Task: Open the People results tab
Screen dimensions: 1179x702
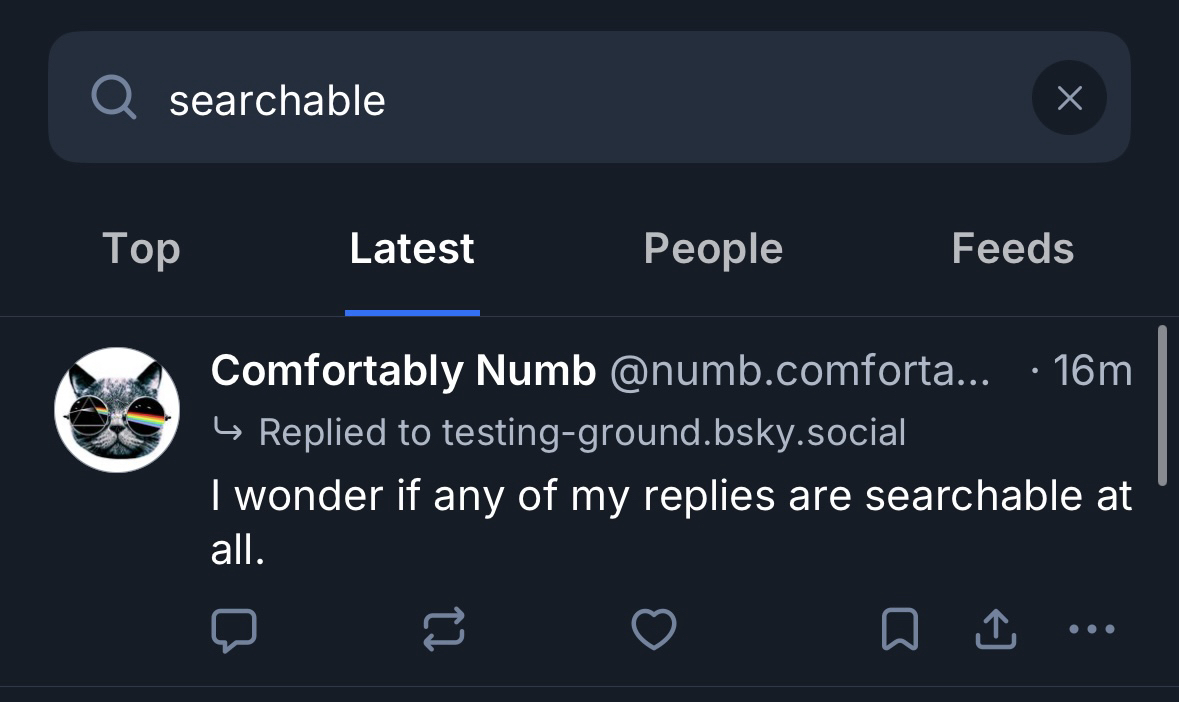Action: point(713,248)
